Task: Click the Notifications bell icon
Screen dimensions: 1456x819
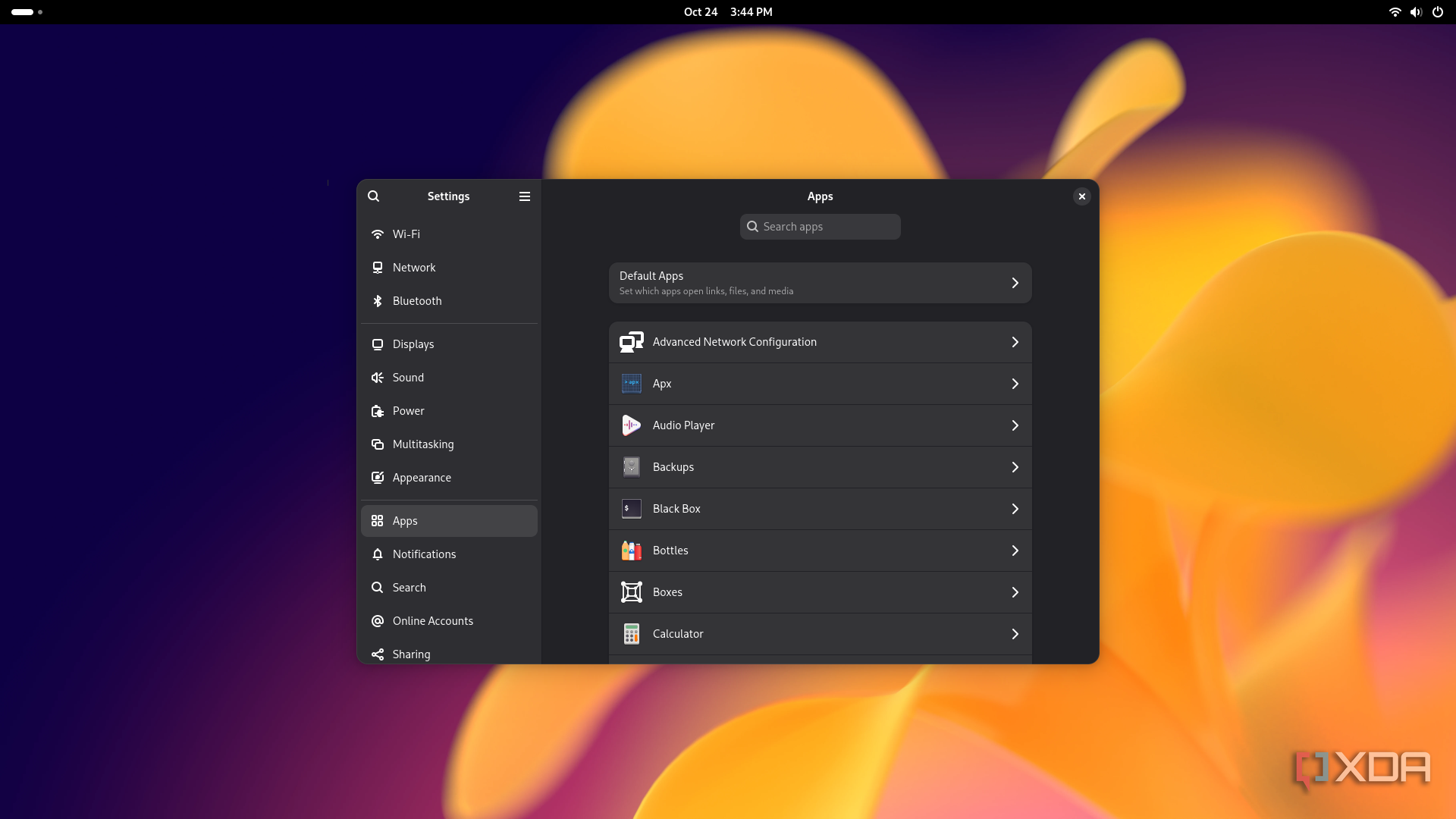Action: pos(378,554)
